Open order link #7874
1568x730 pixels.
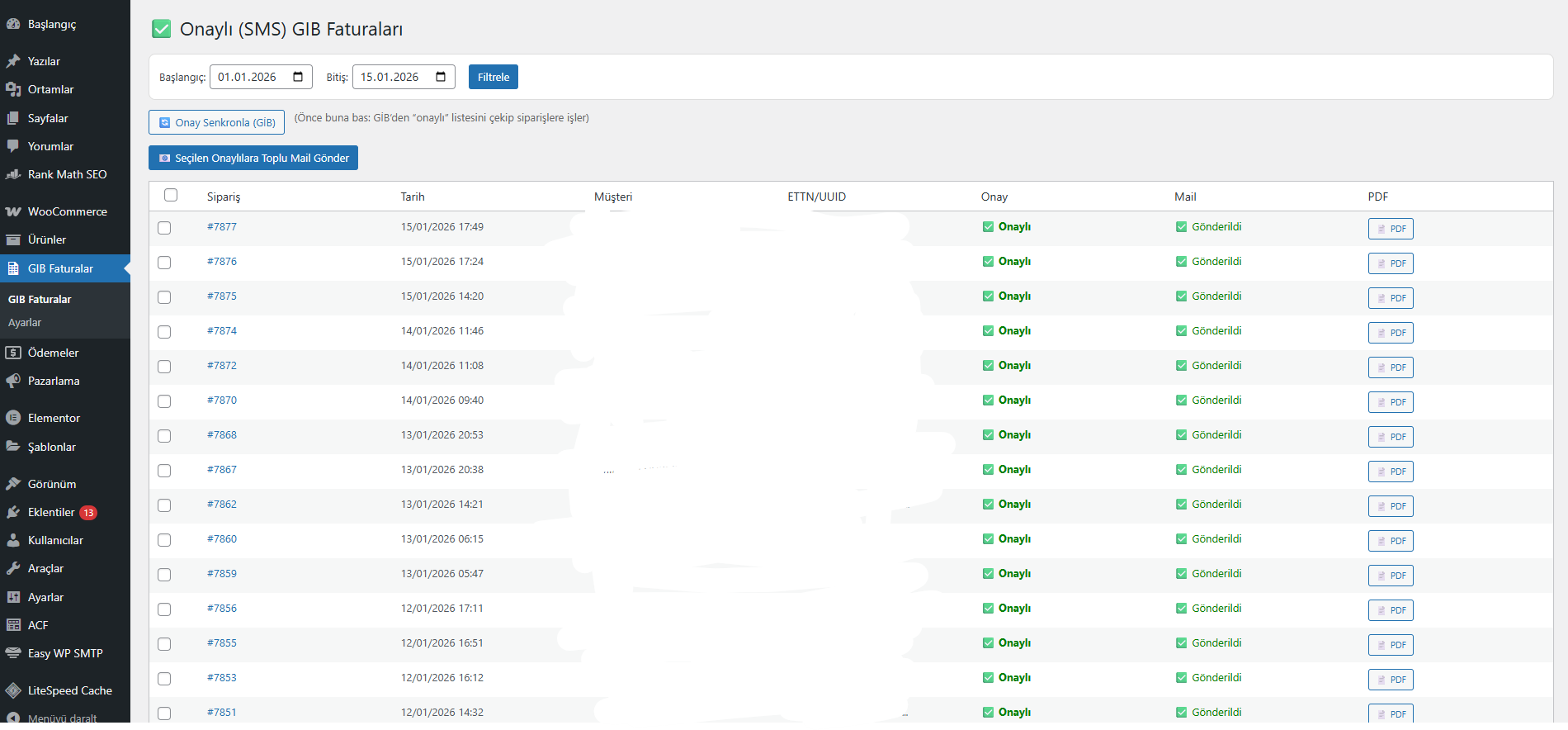(222, 330)
